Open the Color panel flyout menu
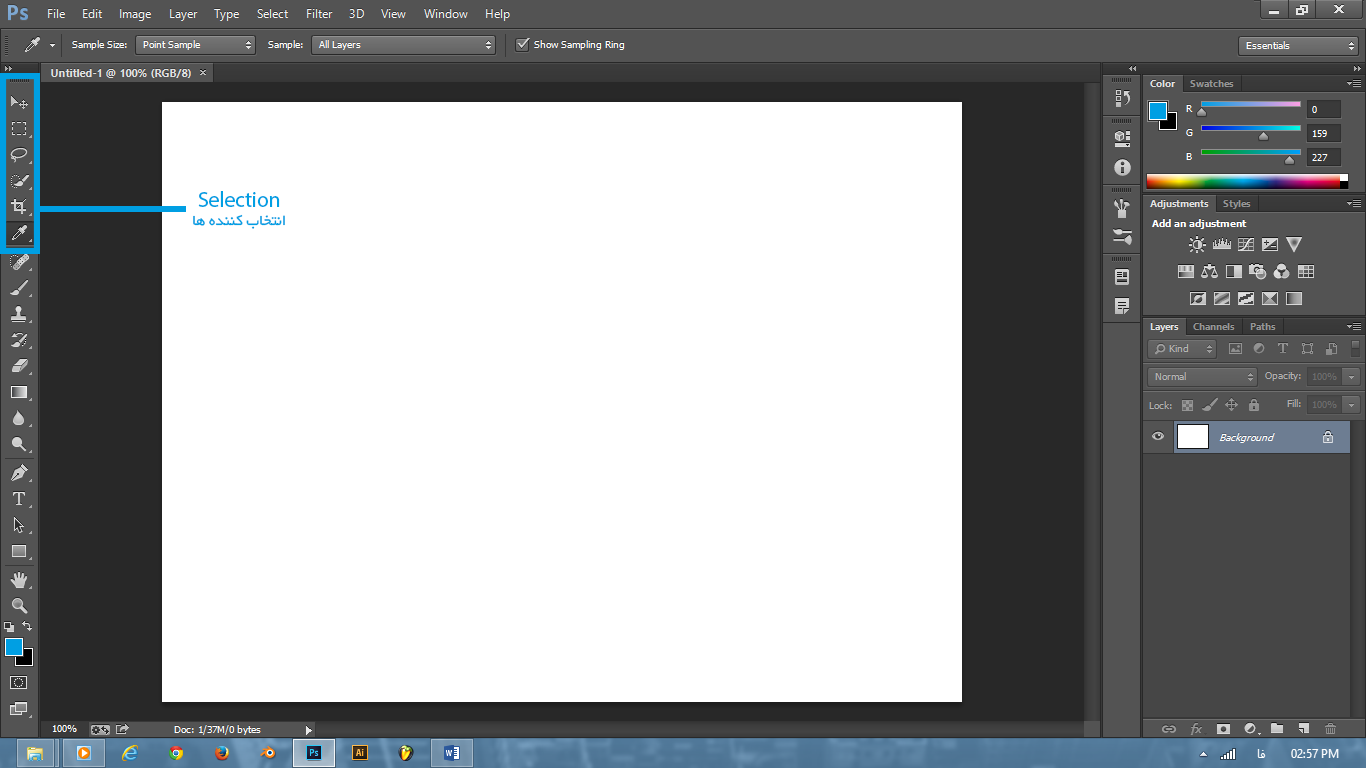 [1354, 84]
